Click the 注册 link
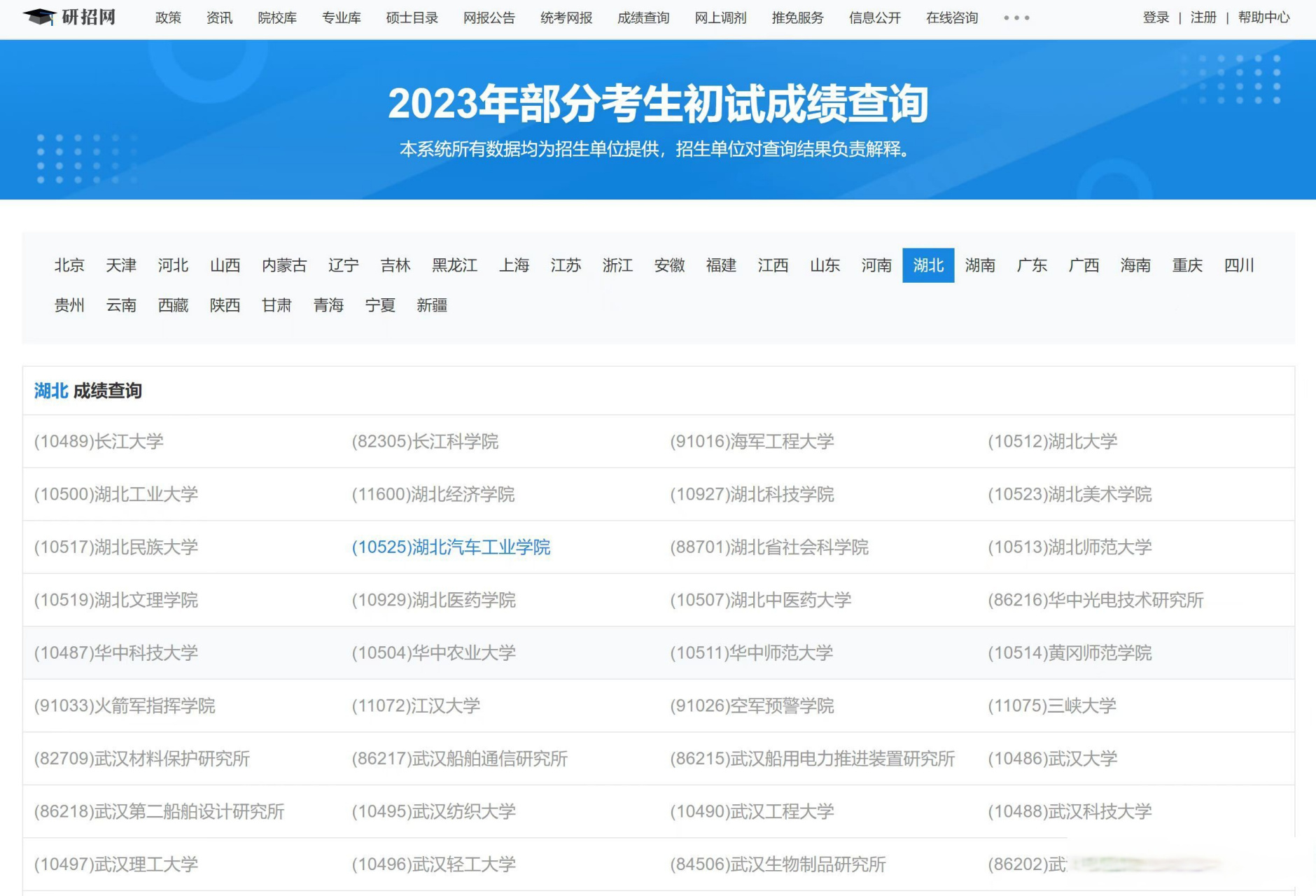Viewport: 1316px width, 896px height. pos(1203,17)
